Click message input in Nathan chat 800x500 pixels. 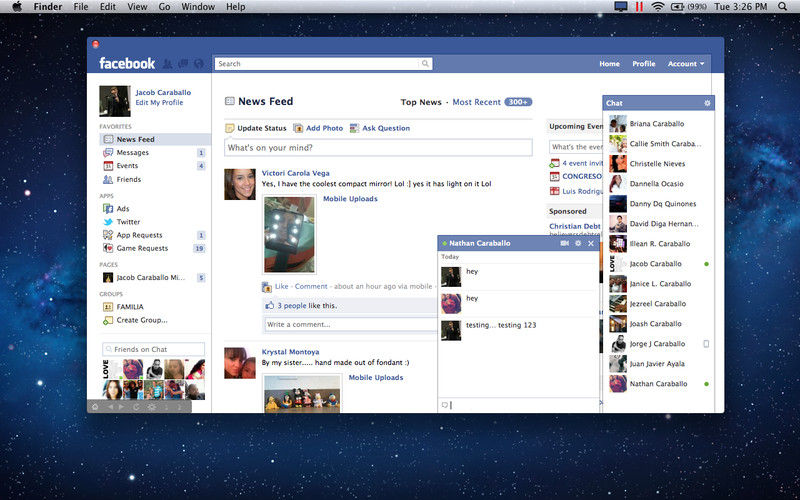518,405
